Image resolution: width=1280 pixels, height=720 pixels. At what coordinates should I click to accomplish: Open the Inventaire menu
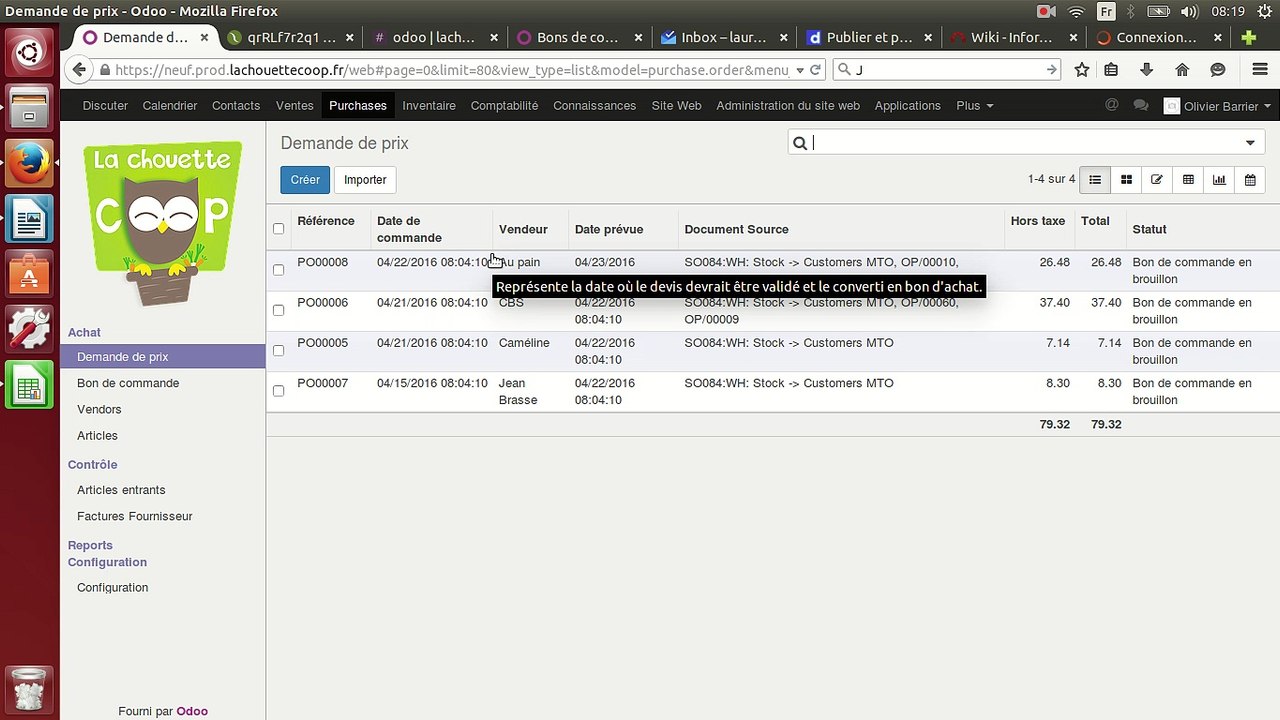[x=429, y=105]
